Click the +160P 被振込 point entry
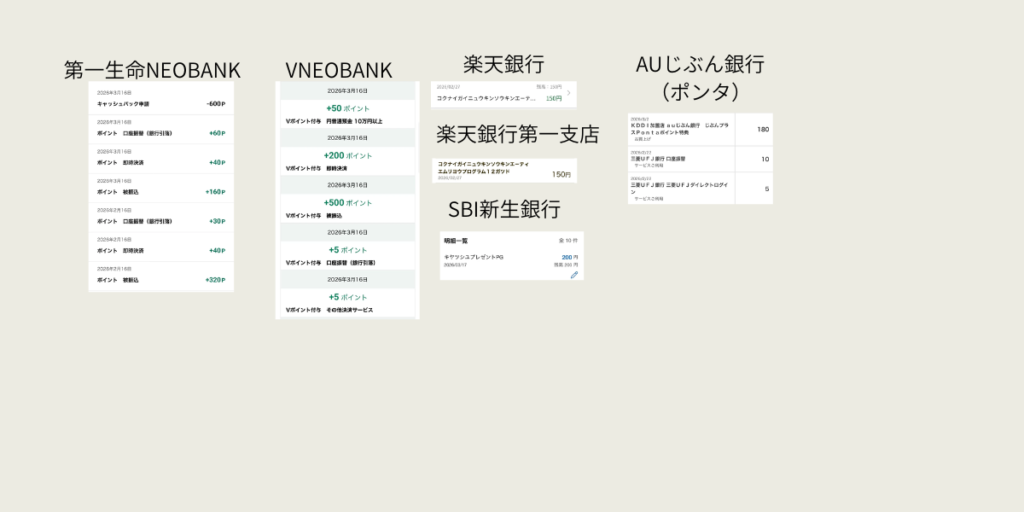This screenshot has width=1024, height=512. coord(161,191)
